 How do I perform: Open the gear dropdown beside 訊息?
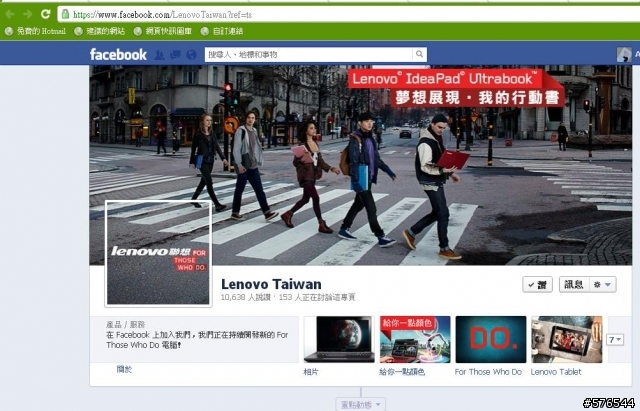pyautogui.click(x=602, y=284)
